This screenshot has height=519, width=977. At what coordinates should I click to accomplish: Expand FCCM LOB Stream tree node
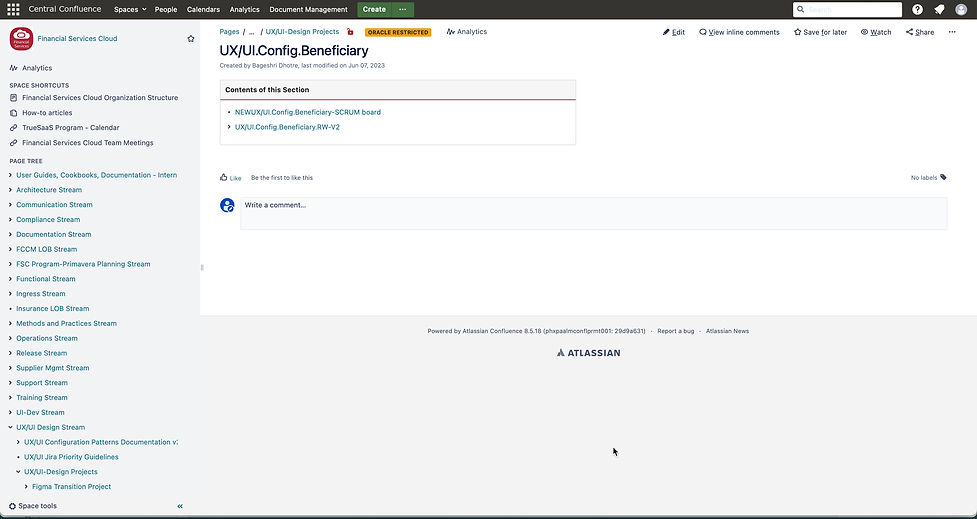(11, 249)
